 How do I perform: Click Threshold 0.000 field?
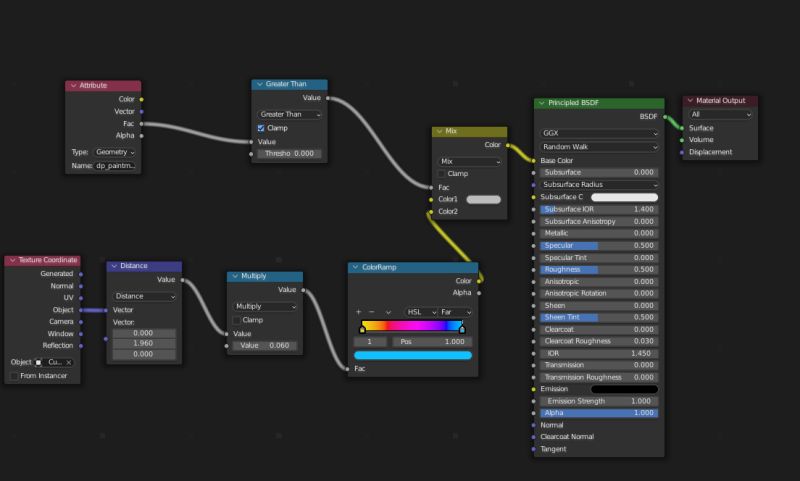click(x=289, y=154)
